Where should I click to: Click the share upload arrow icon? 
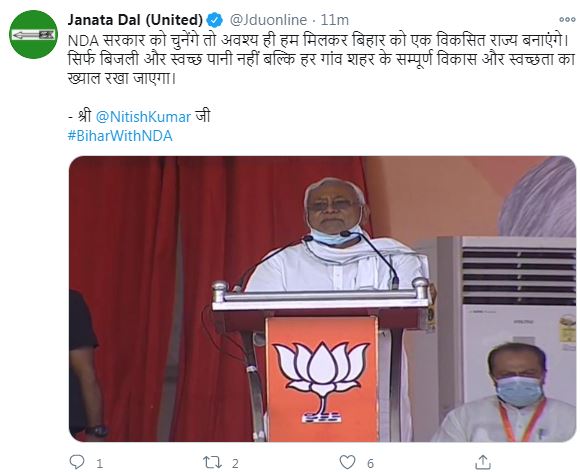[483, 462]
